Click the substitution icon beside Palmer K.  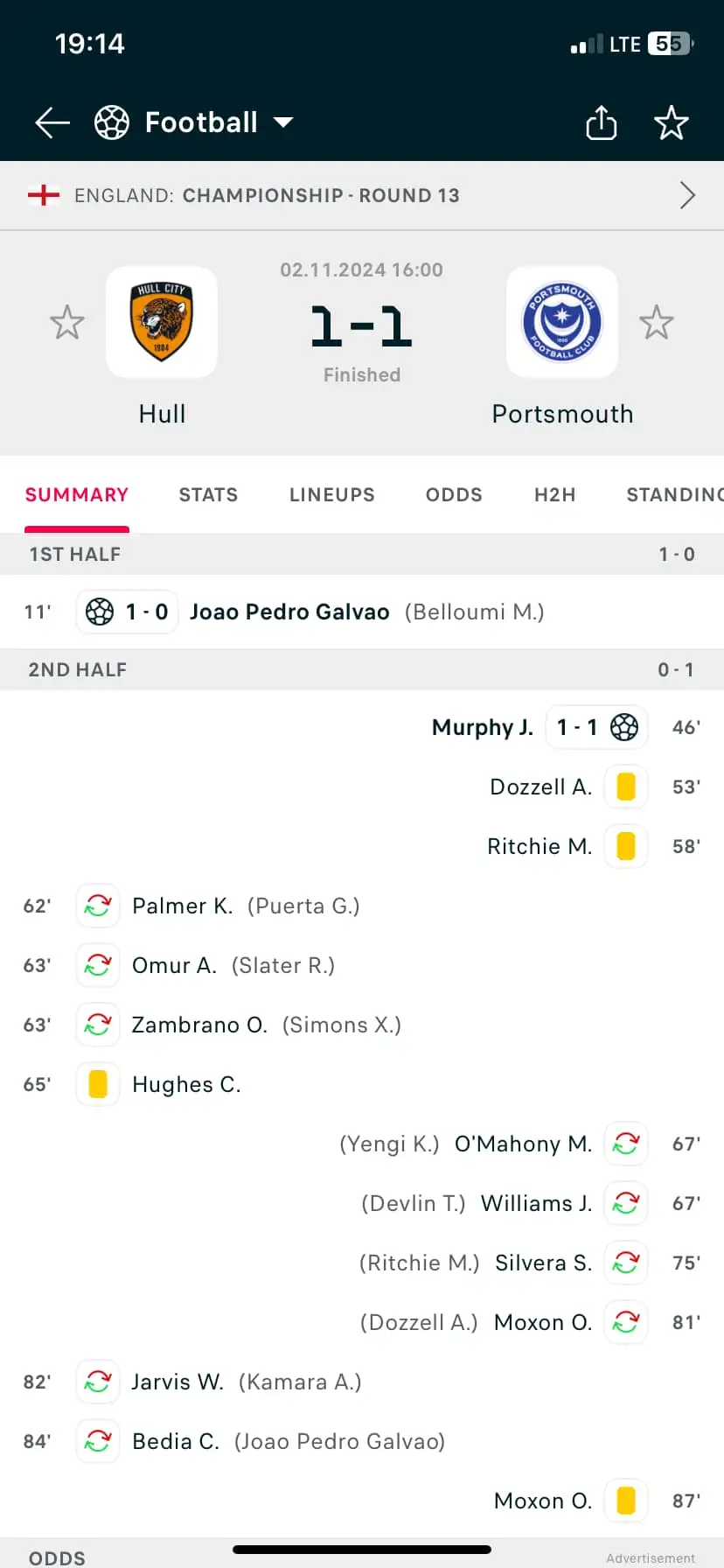[x=98, y=906]
